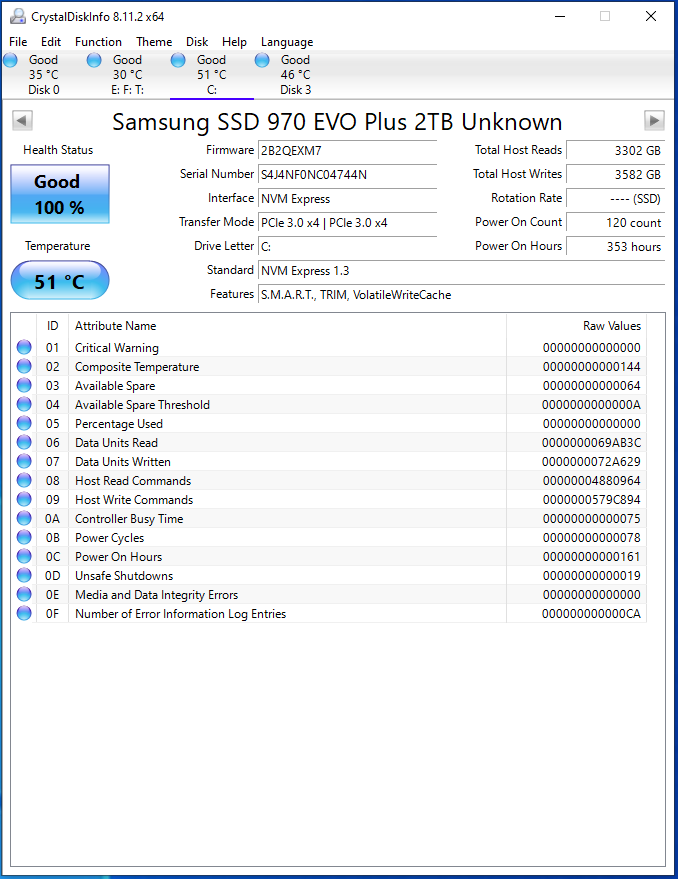Open the Language menu
Screen dimensions: 678x879
click(287, 41)
